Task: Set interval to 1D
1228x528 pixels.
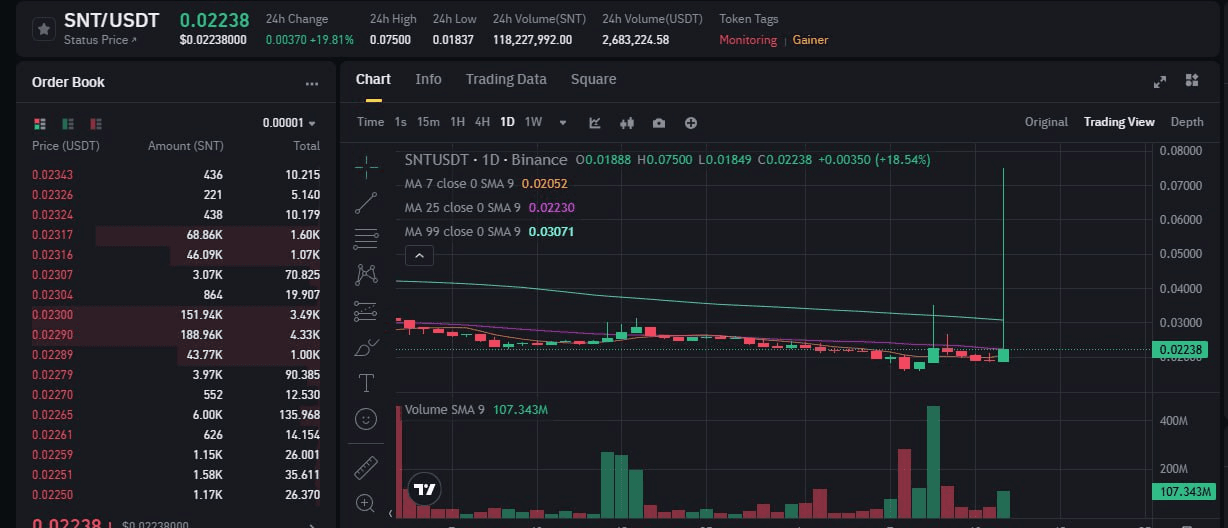Action: 507,122
